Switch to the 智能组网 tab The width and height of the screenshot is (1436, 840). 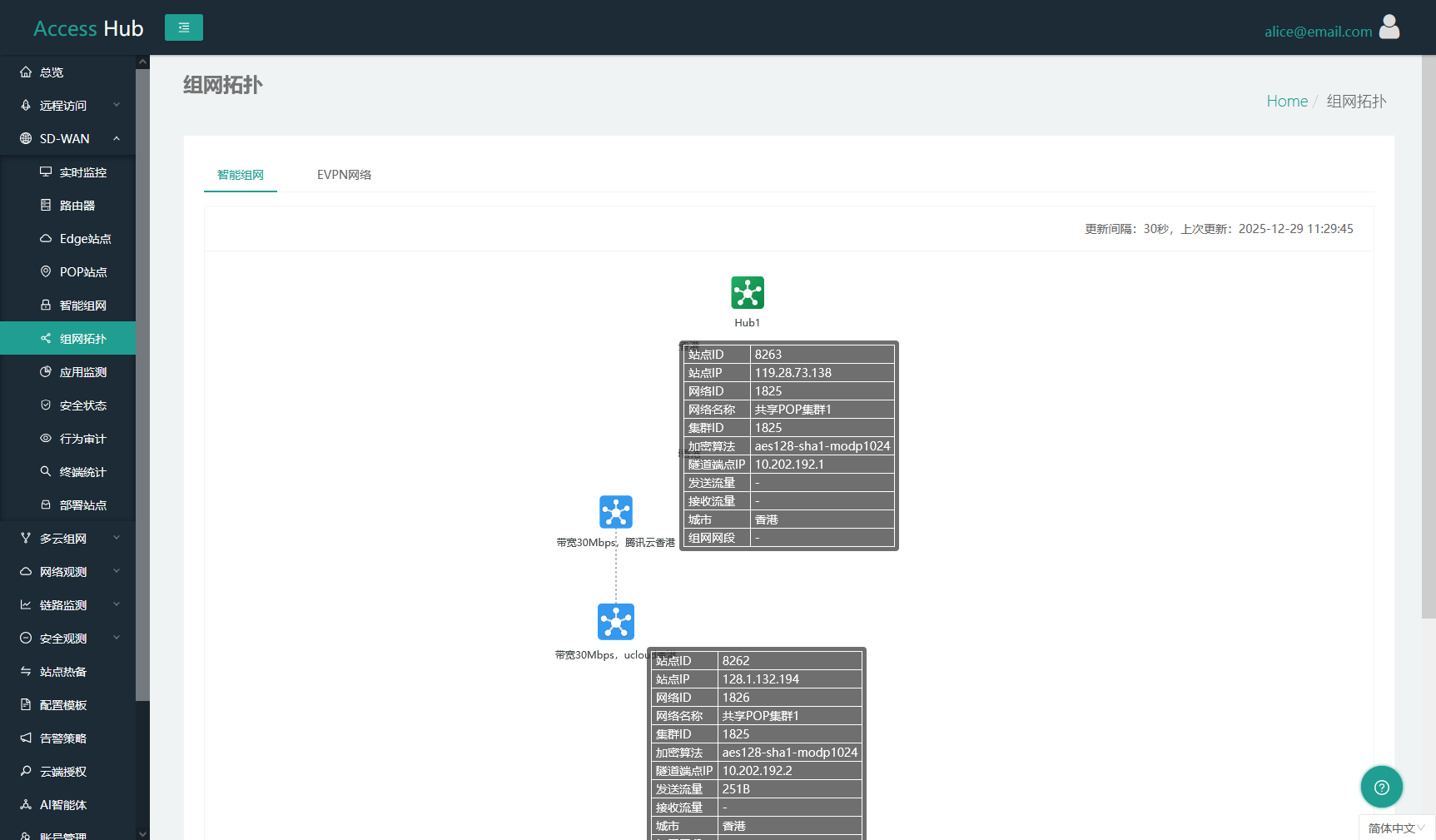point(241,175)
